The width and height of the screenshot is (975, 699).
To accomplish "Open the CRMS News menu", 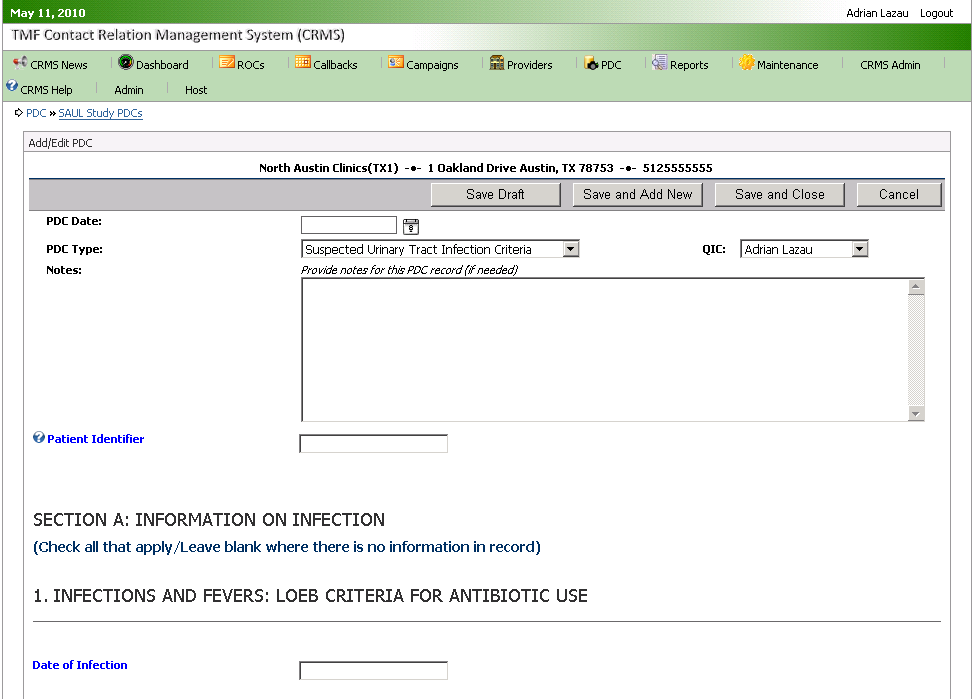I will point(59,65).
